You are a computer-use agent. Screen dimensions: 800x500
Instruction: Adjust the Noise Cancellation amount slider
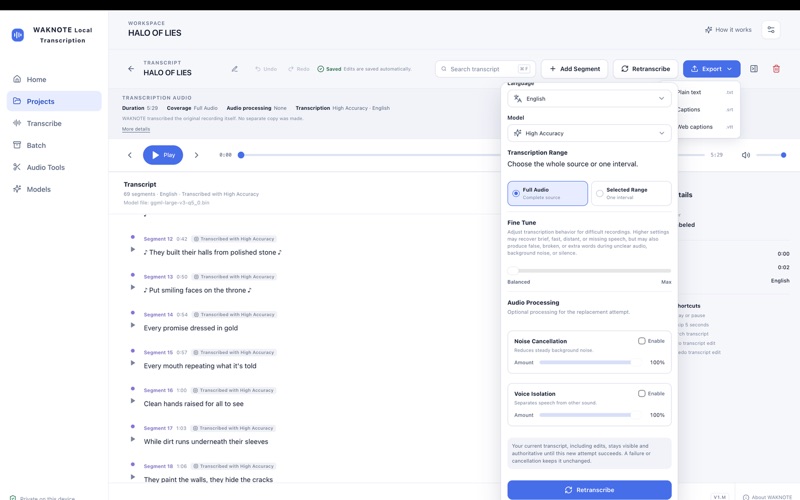point(591,362)
